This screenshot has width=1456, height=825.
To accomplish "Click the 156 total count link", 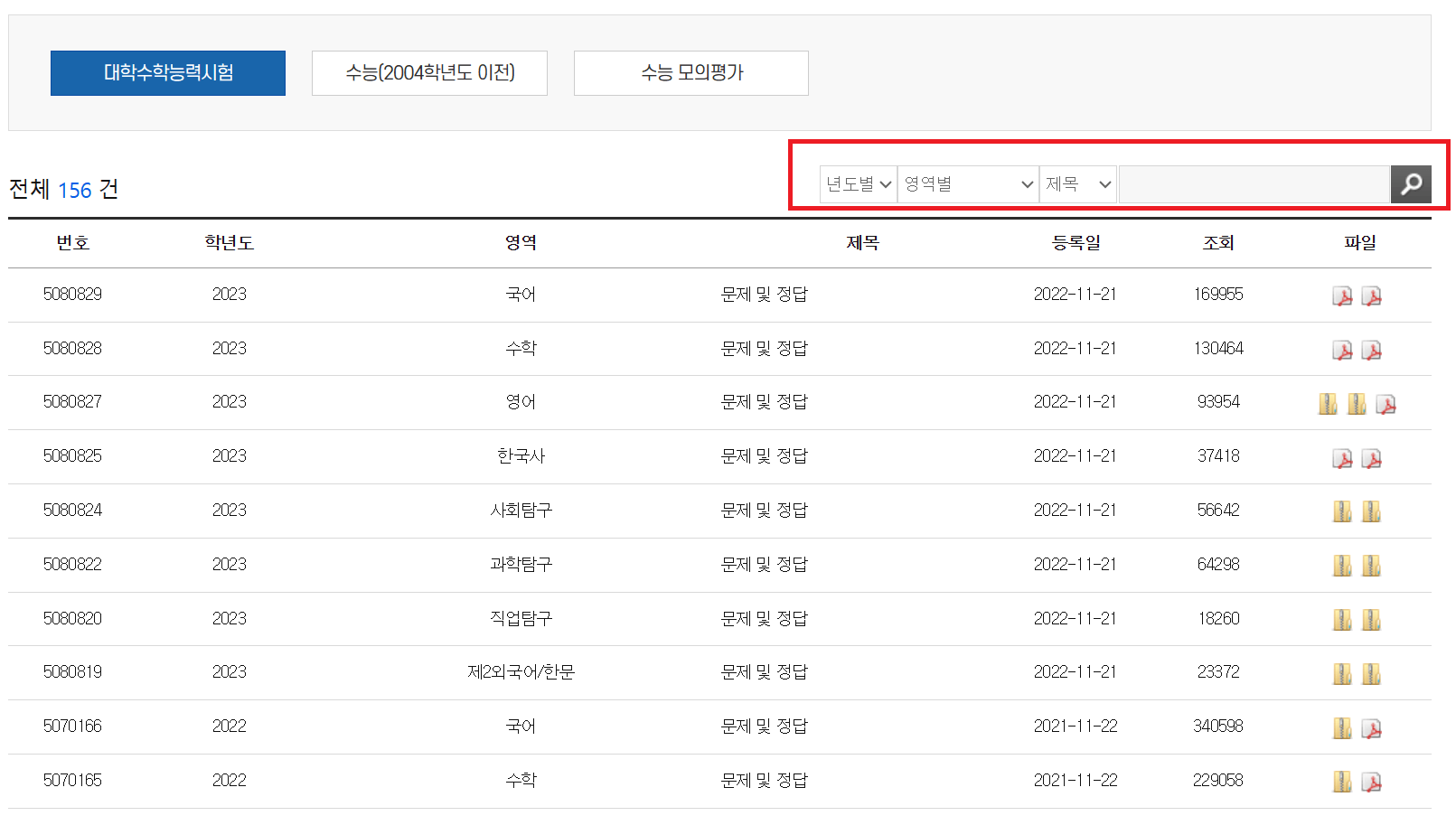I will pyautogui.click(x=76, y=190).
